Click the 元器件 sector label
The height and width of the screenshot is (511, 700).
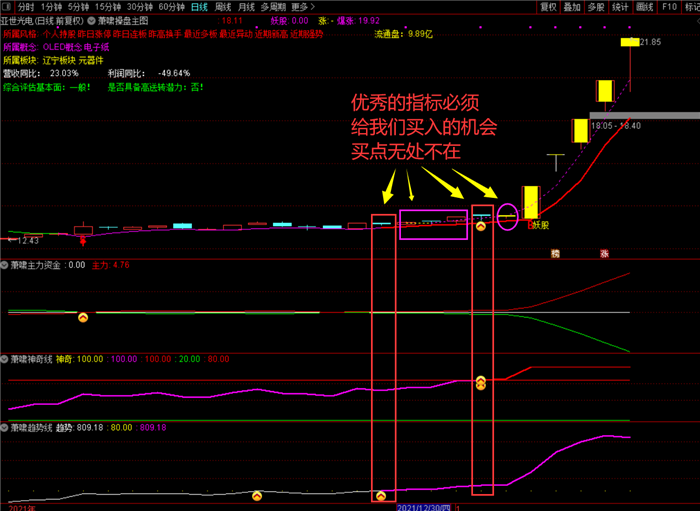pyautogui.click(x=91, y=60)
